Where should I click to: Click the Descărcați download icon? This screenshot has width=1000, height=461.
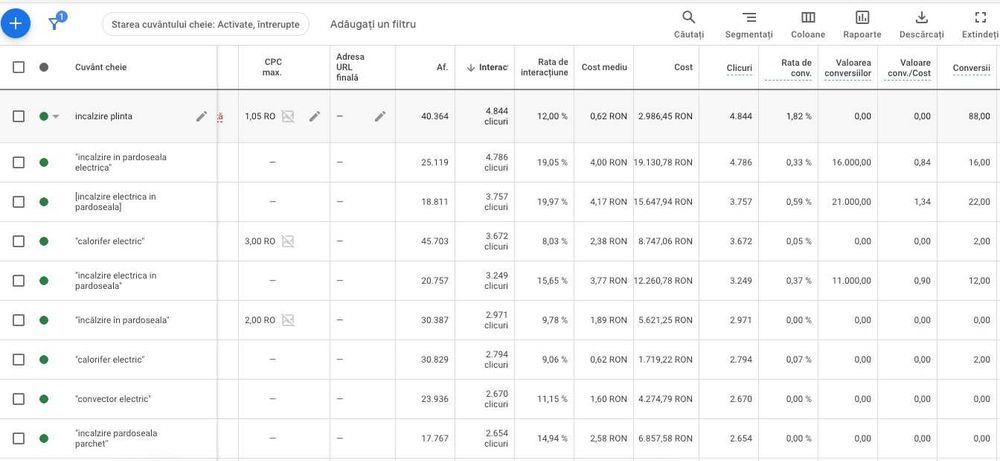922,24
